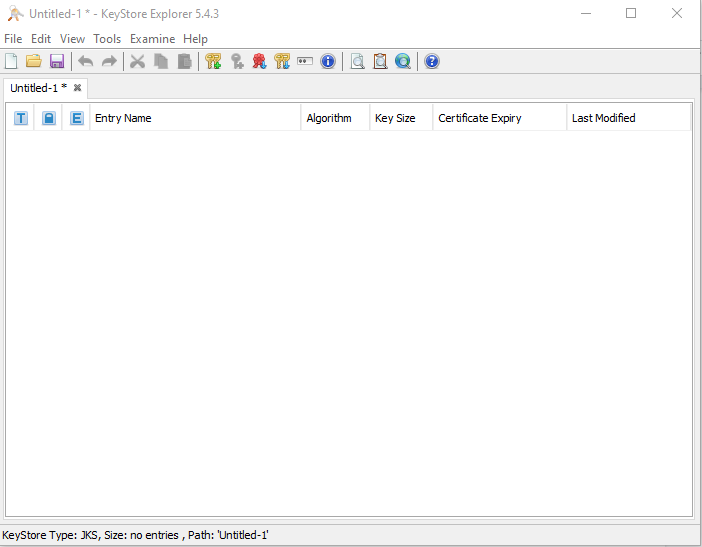Examine Clipboard toolbar icon

380,61
